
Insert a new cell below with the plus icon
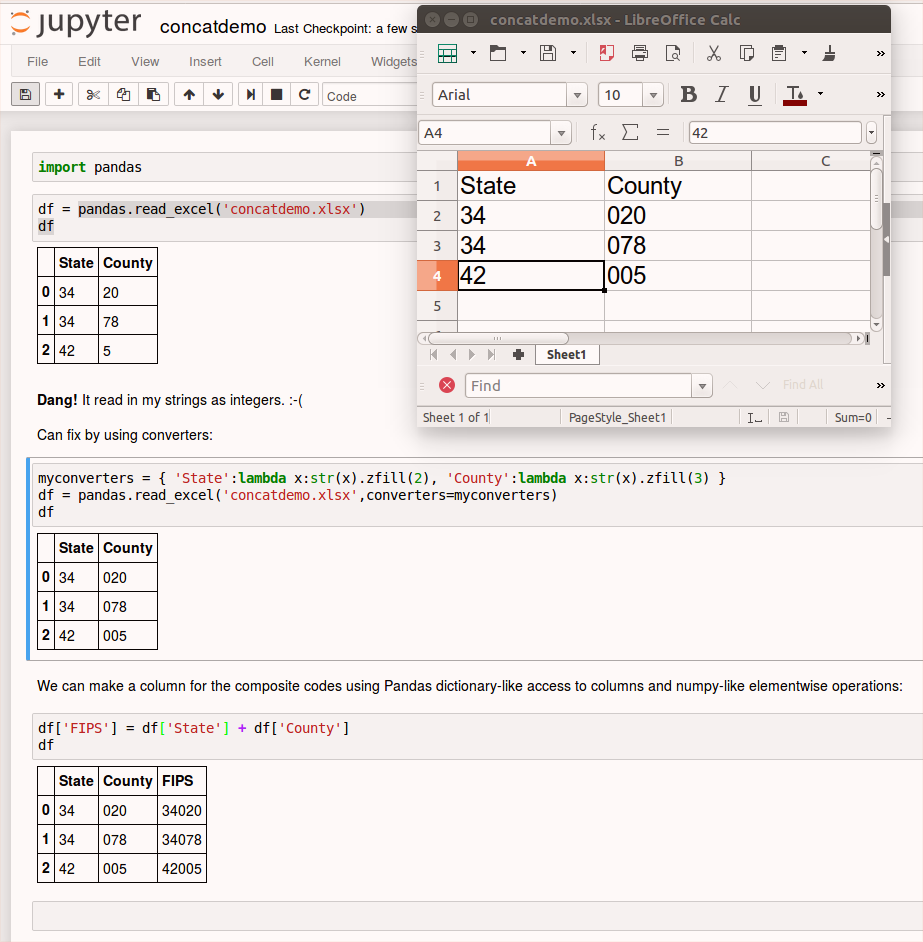tap(59, 95)
